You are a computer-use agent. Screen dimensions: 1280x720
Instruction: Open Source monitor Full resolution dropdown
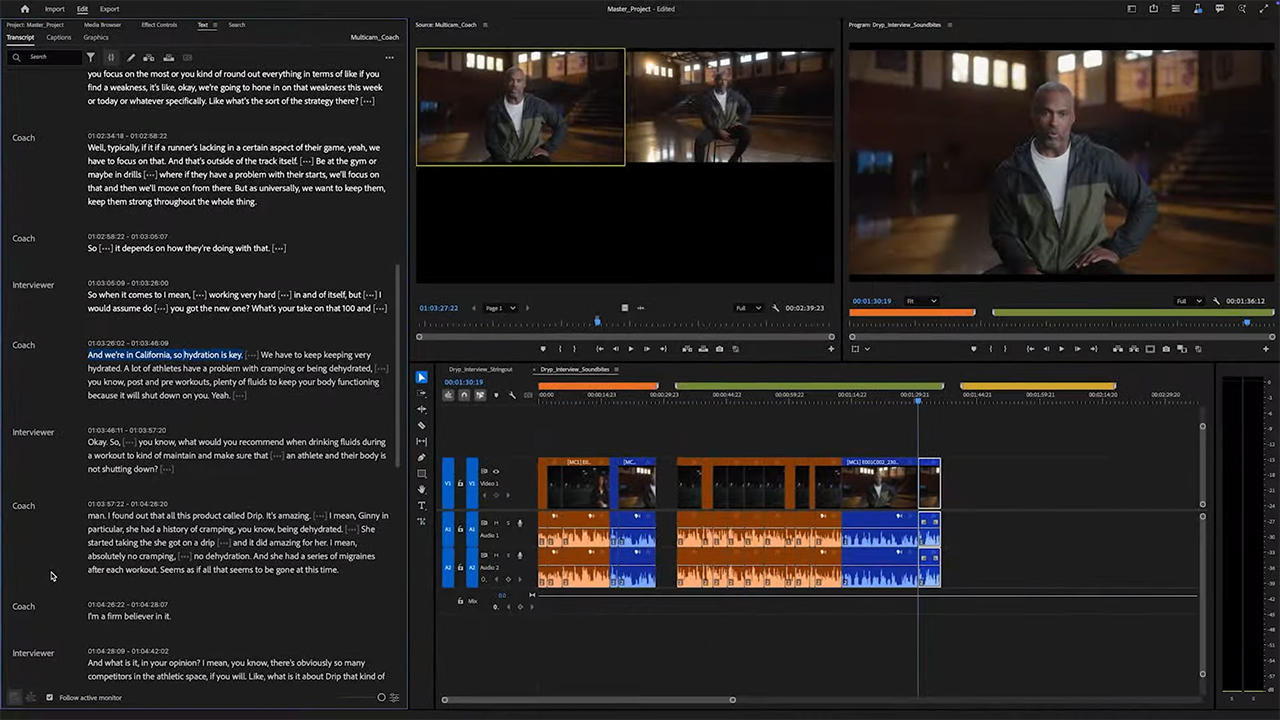(x=749, y=308)
